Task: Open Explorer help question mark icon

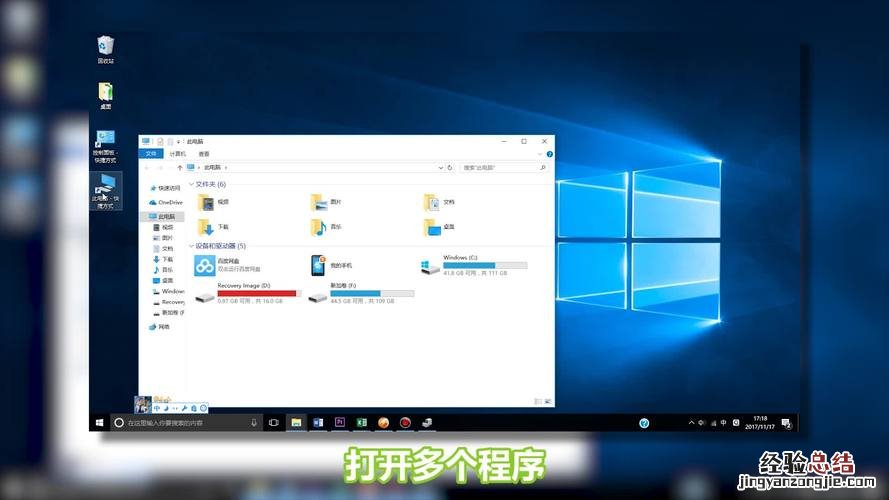Action: (549, 154)
